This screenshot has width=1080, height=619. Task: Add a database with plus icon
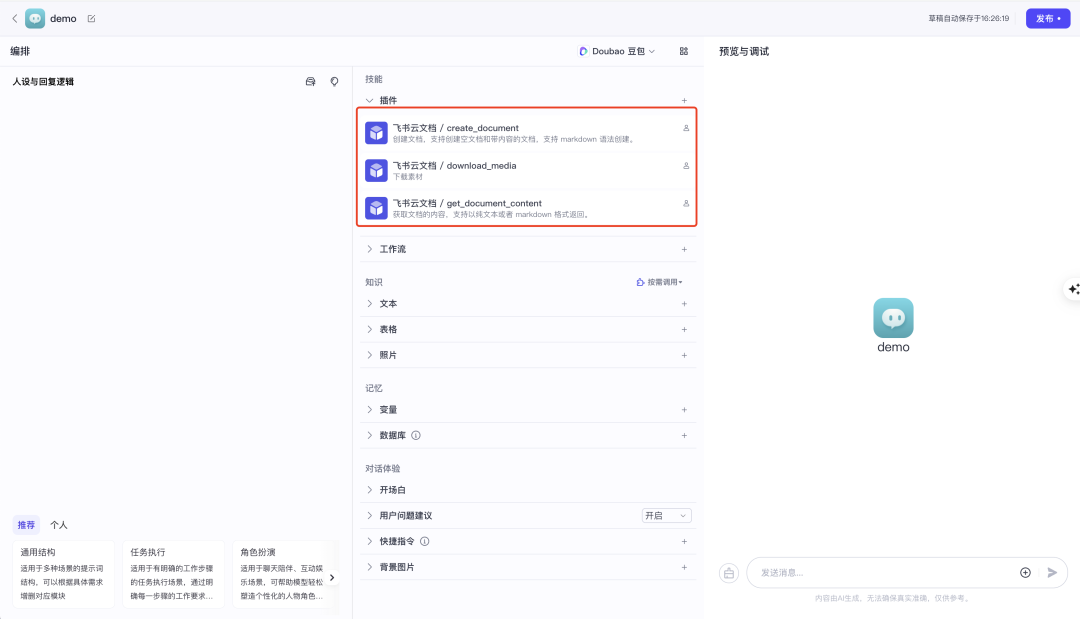(x=684, y=435)
